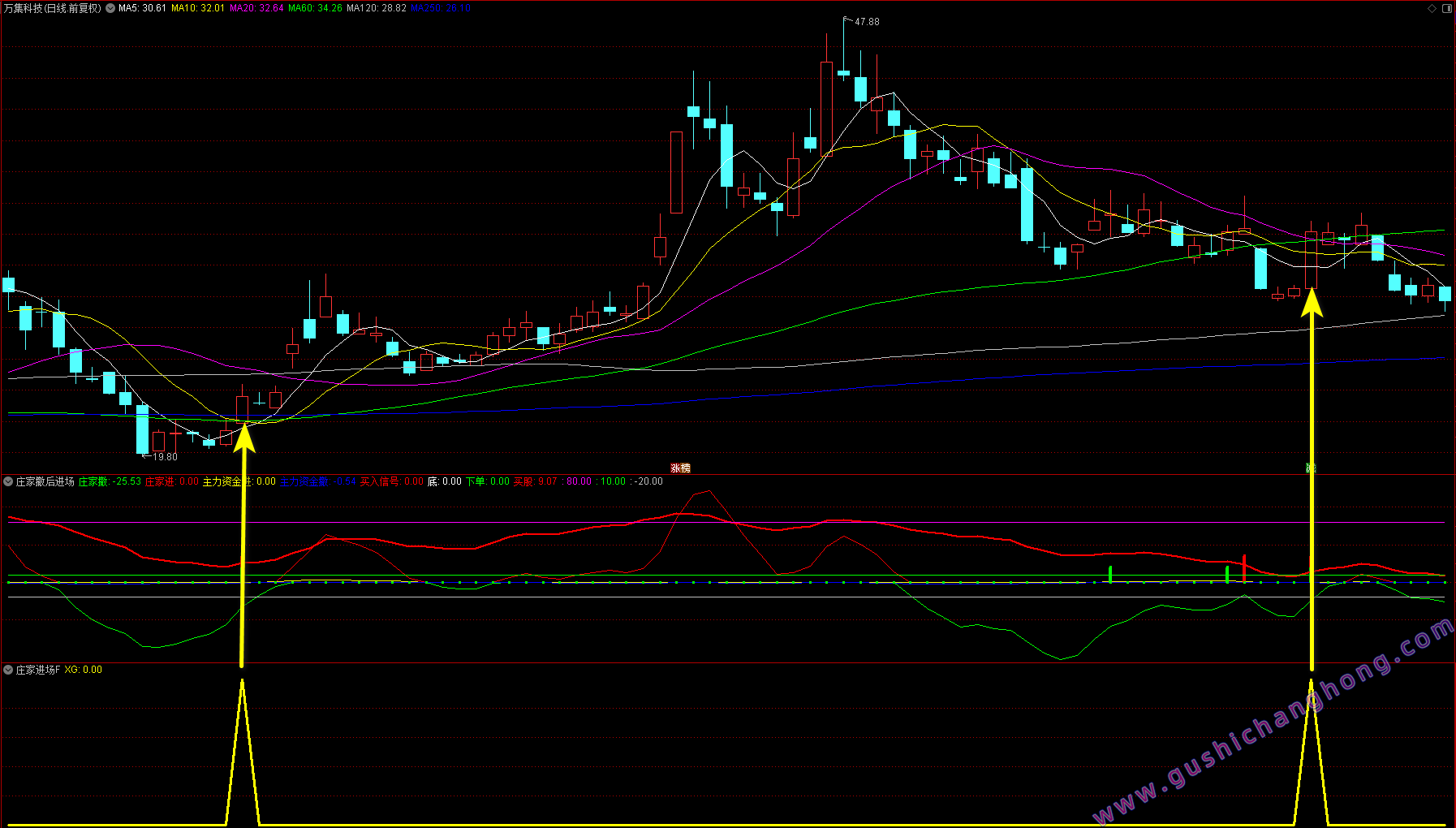The width and height of the screenshot is (1456, 828).
Task: Click the XG: 0.00 value
Action: click(x=84, y=670)
